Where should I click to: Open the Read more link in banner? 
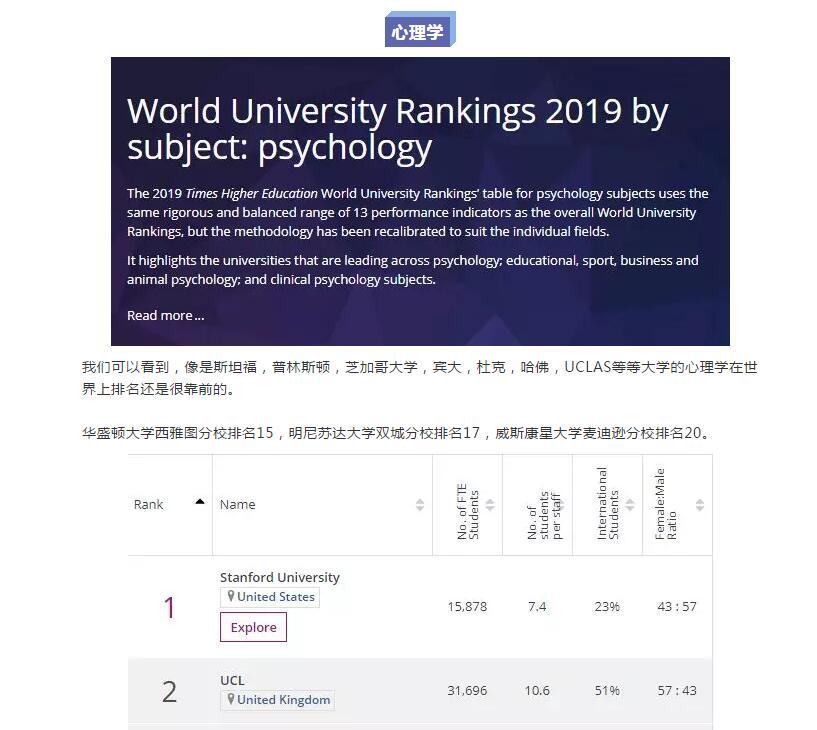point(165,315)
